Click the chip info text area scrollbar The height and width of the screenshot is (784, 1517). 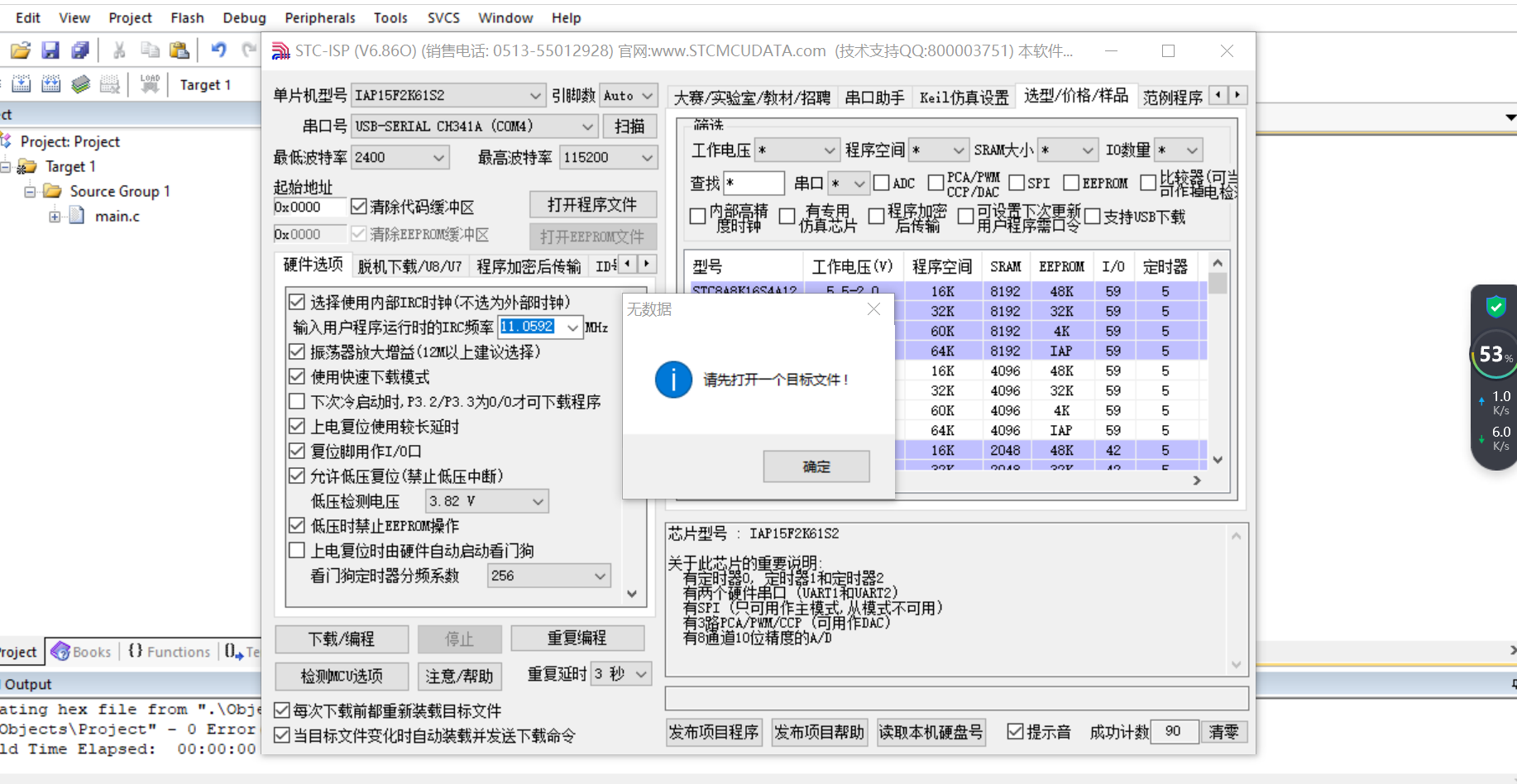click(1236, 600)
